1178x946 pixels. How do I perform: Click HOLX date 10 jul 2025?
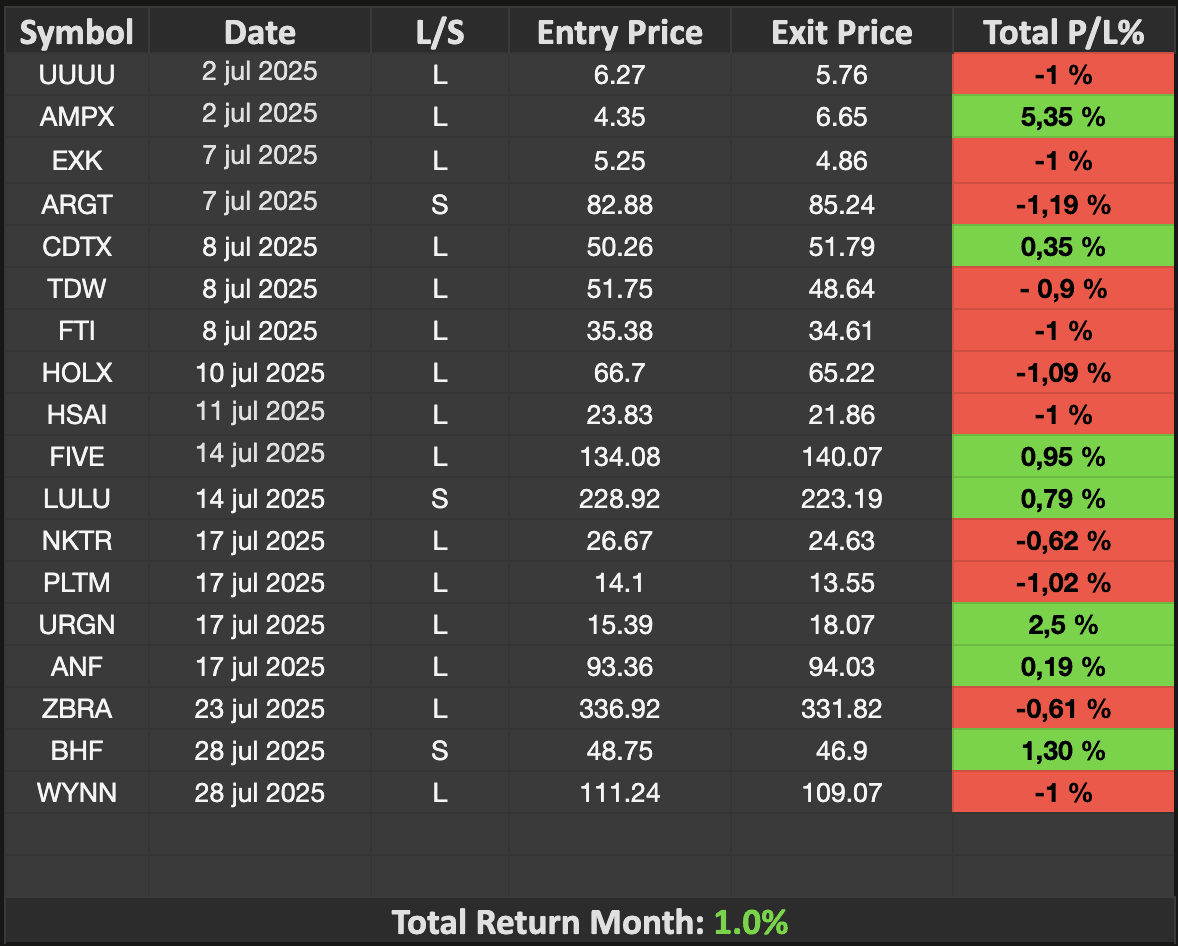click(x=260, y=373)
